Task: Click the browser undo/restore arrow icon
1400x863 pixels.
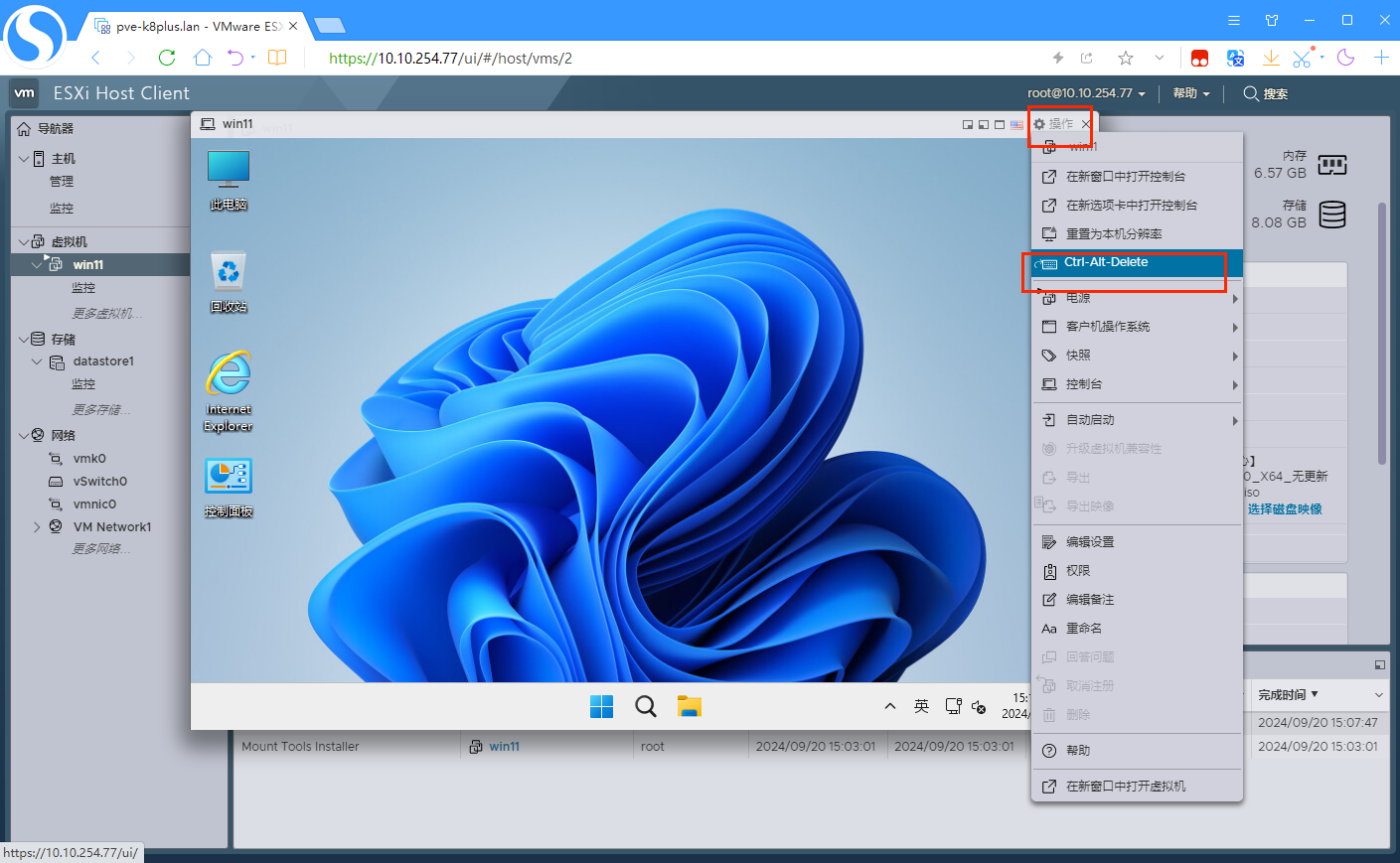Action: pos(235,58)
